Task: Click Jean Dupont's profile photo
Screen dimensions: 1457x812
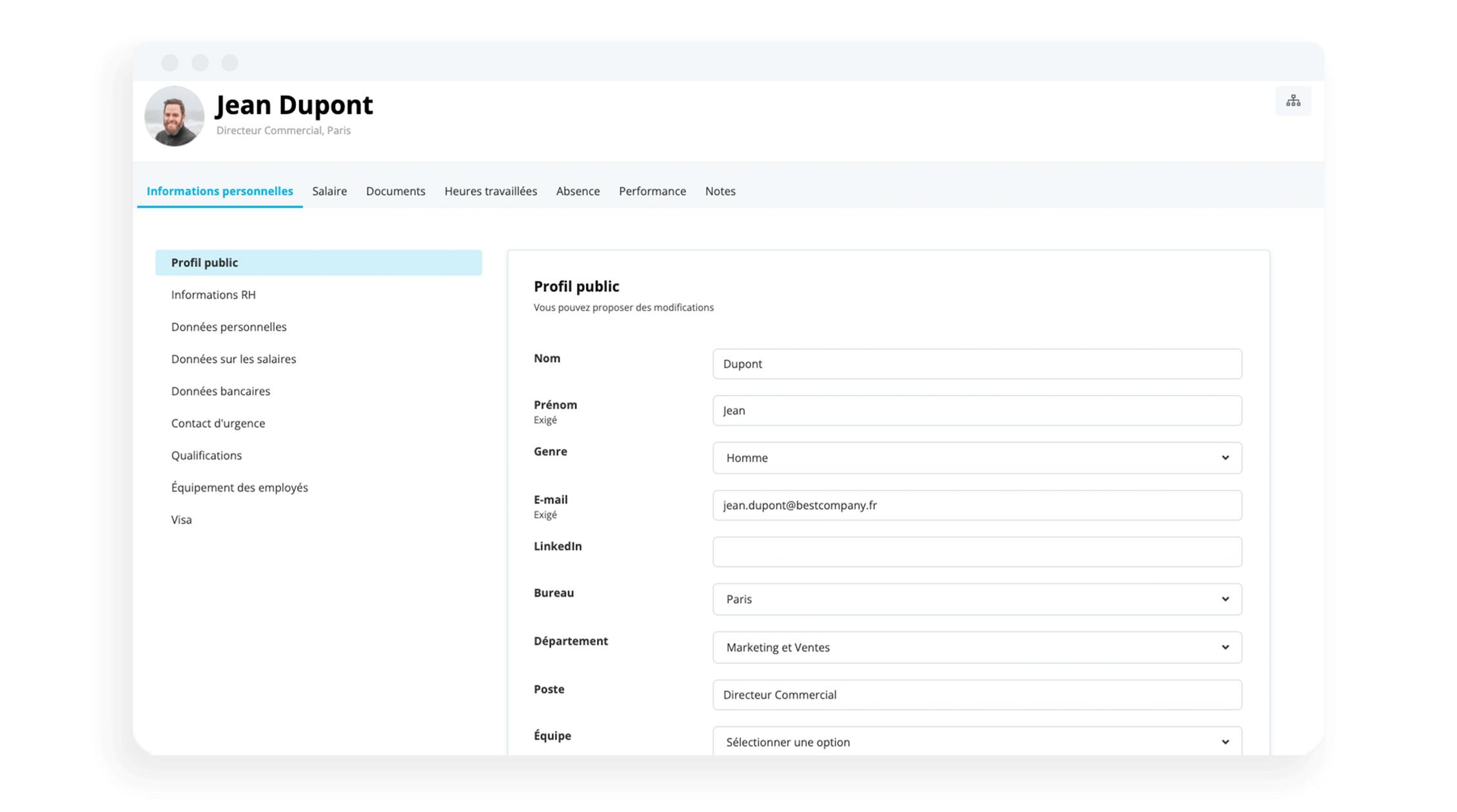Action: point(174,117)
